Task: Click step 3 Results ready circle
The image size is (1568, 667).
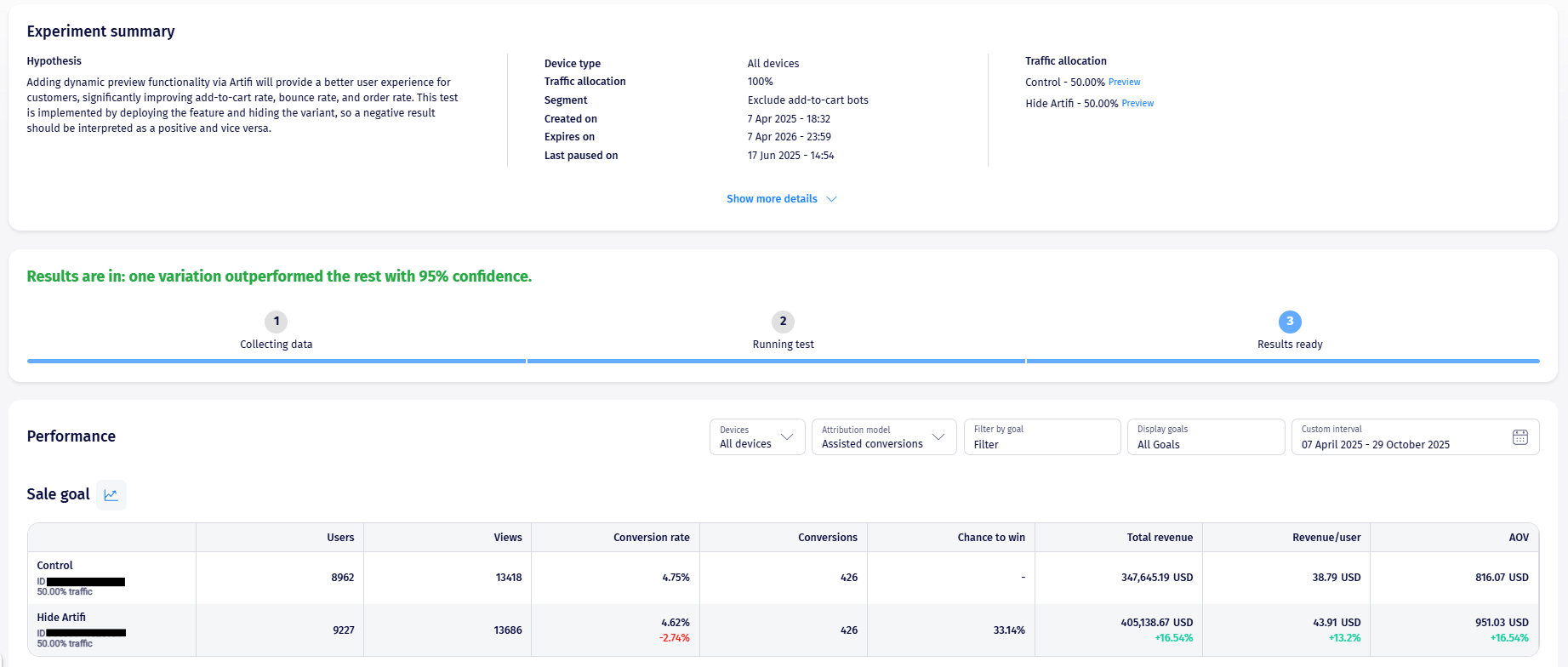Action: (x=1290, y=322)
